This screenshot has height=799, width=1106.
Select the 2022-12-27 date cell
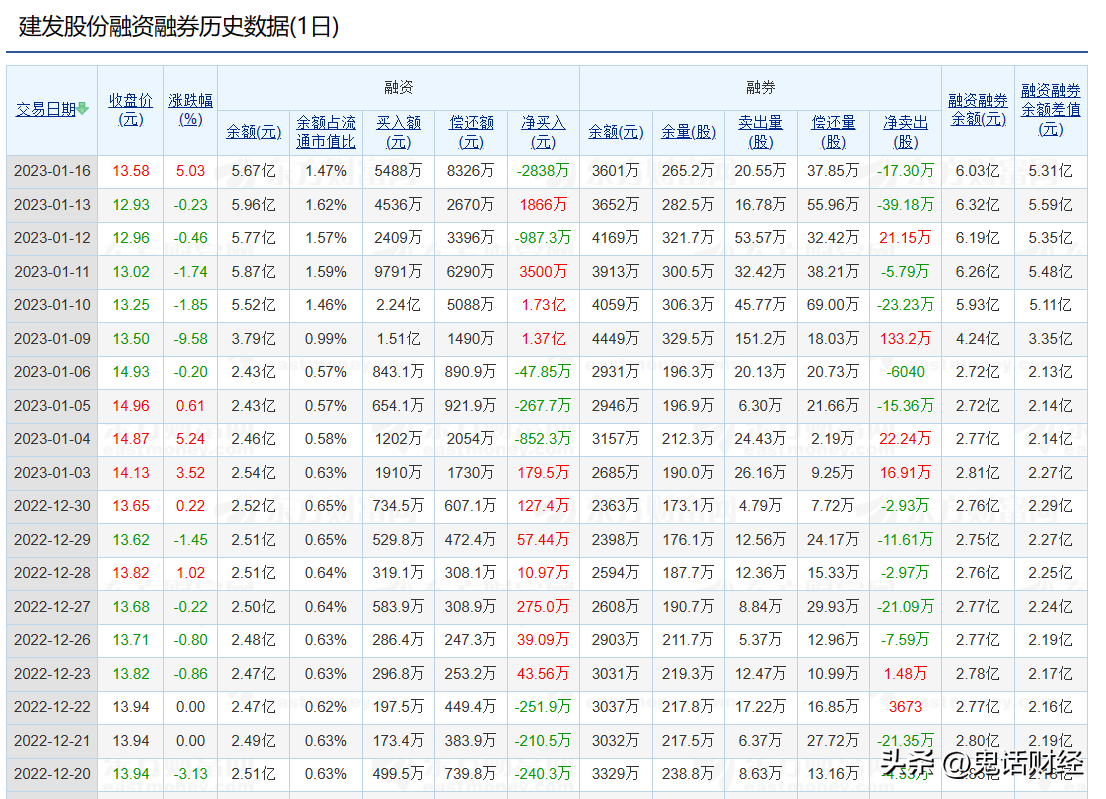pos(52,606)
